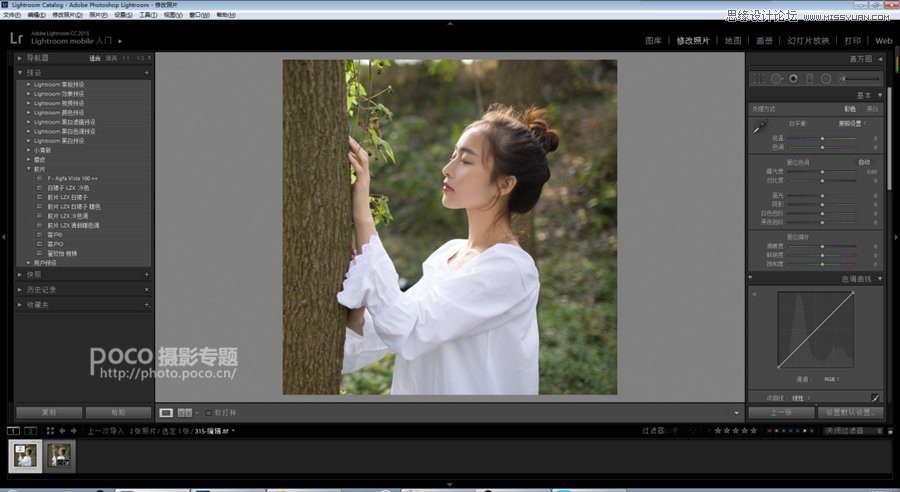Click the Copy (复制) button
The height and width of the screenshot is (492, 900).
click(49, 413)
